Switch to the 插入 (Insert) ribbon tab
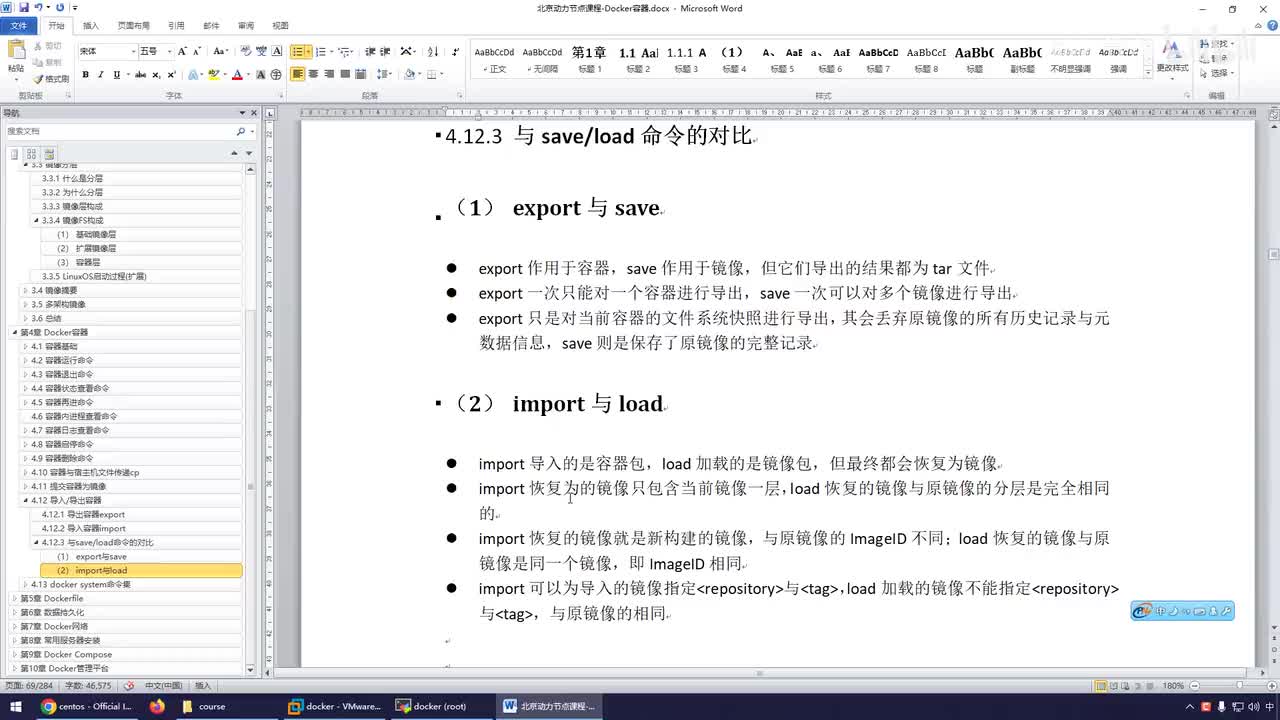 coord(90,25)
